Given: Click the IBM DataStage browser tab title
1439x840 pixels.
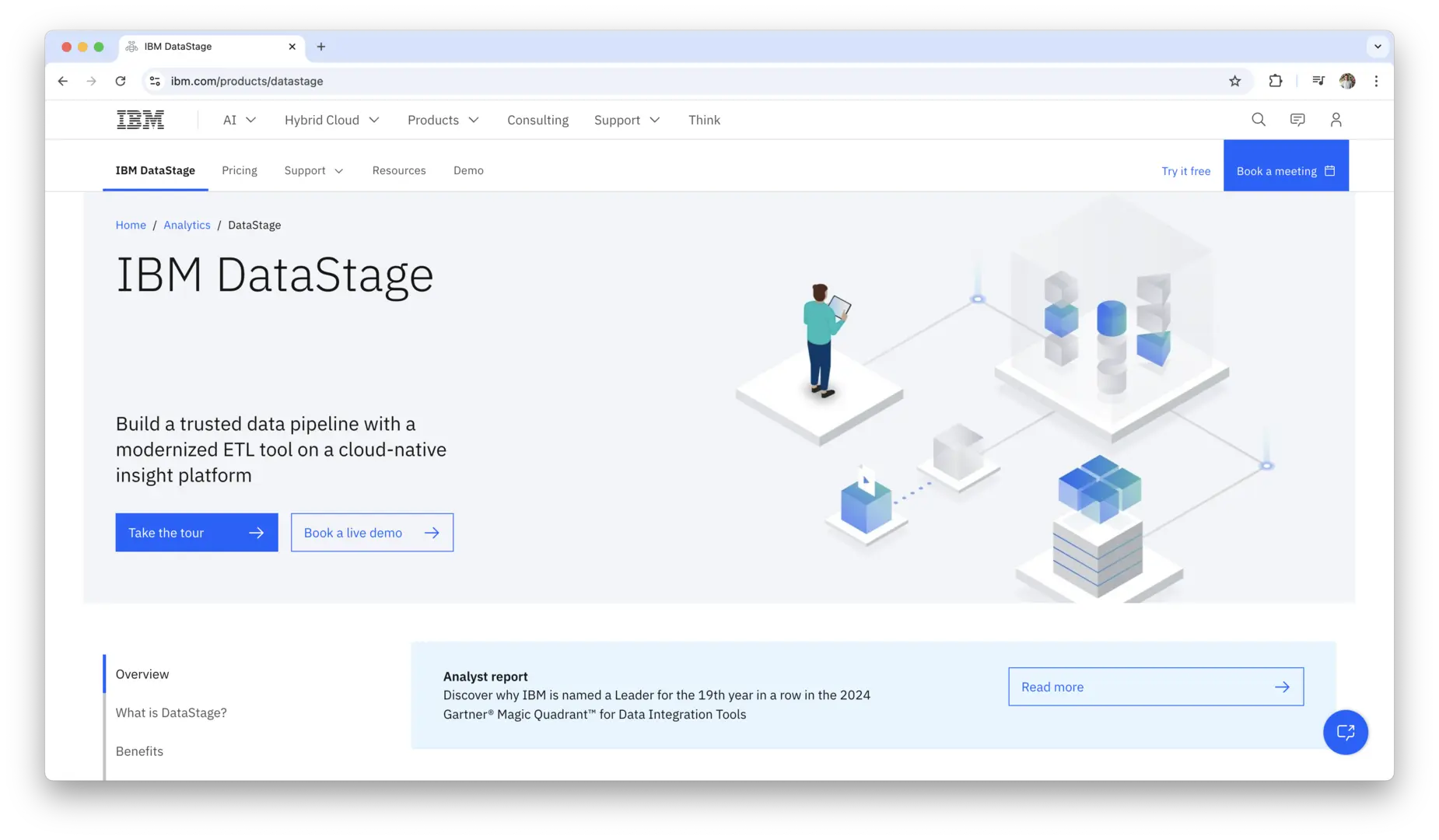Looking at the screenshot, I should [178, 47].
